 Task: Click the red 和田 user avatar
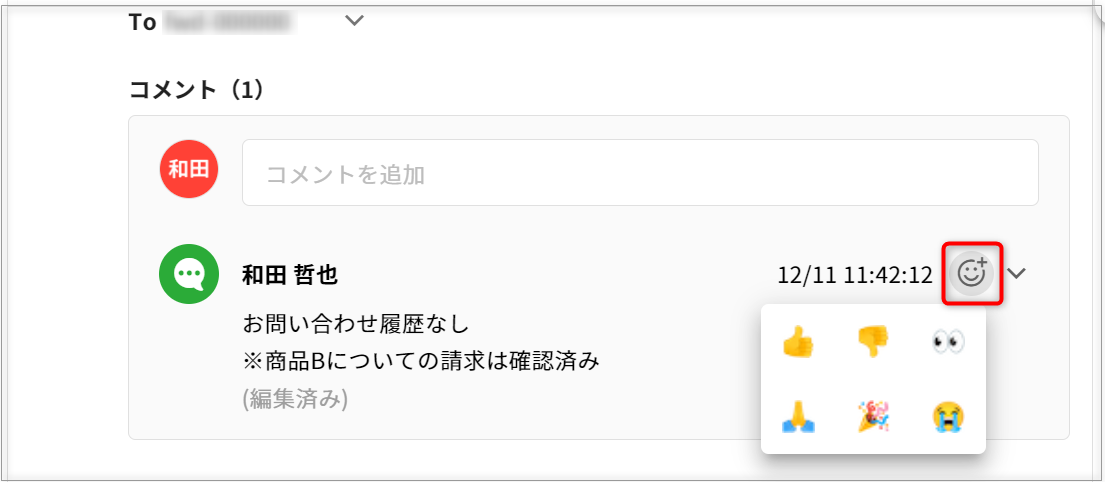(189, 169)
